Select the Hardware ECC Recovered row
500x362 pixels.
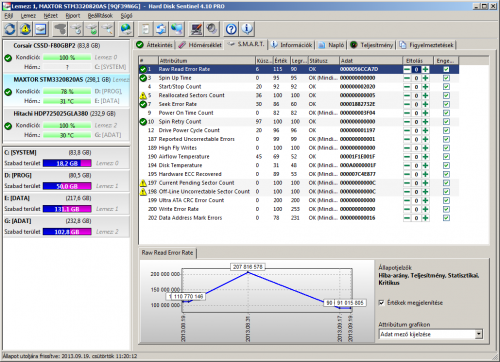tap(299, 174)
